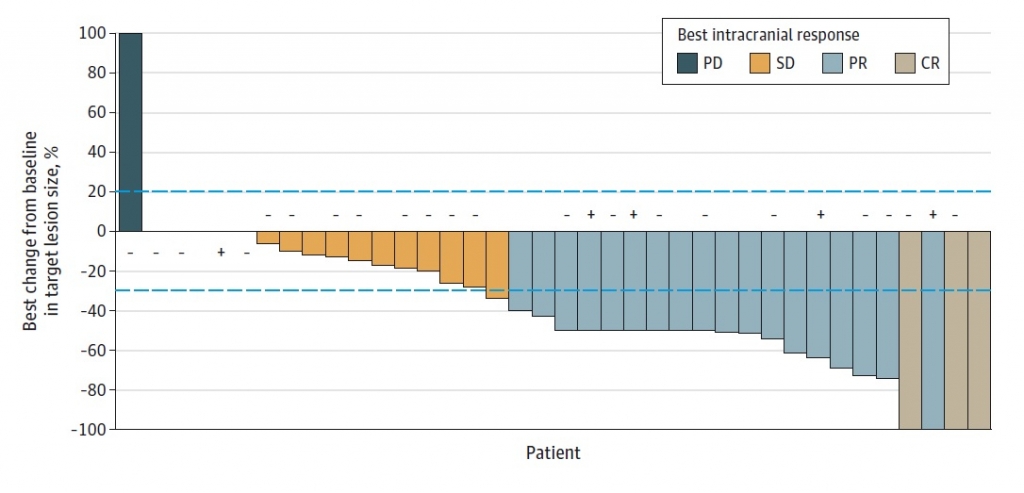Click the -60 tick label on y-axis

point(93,350)
